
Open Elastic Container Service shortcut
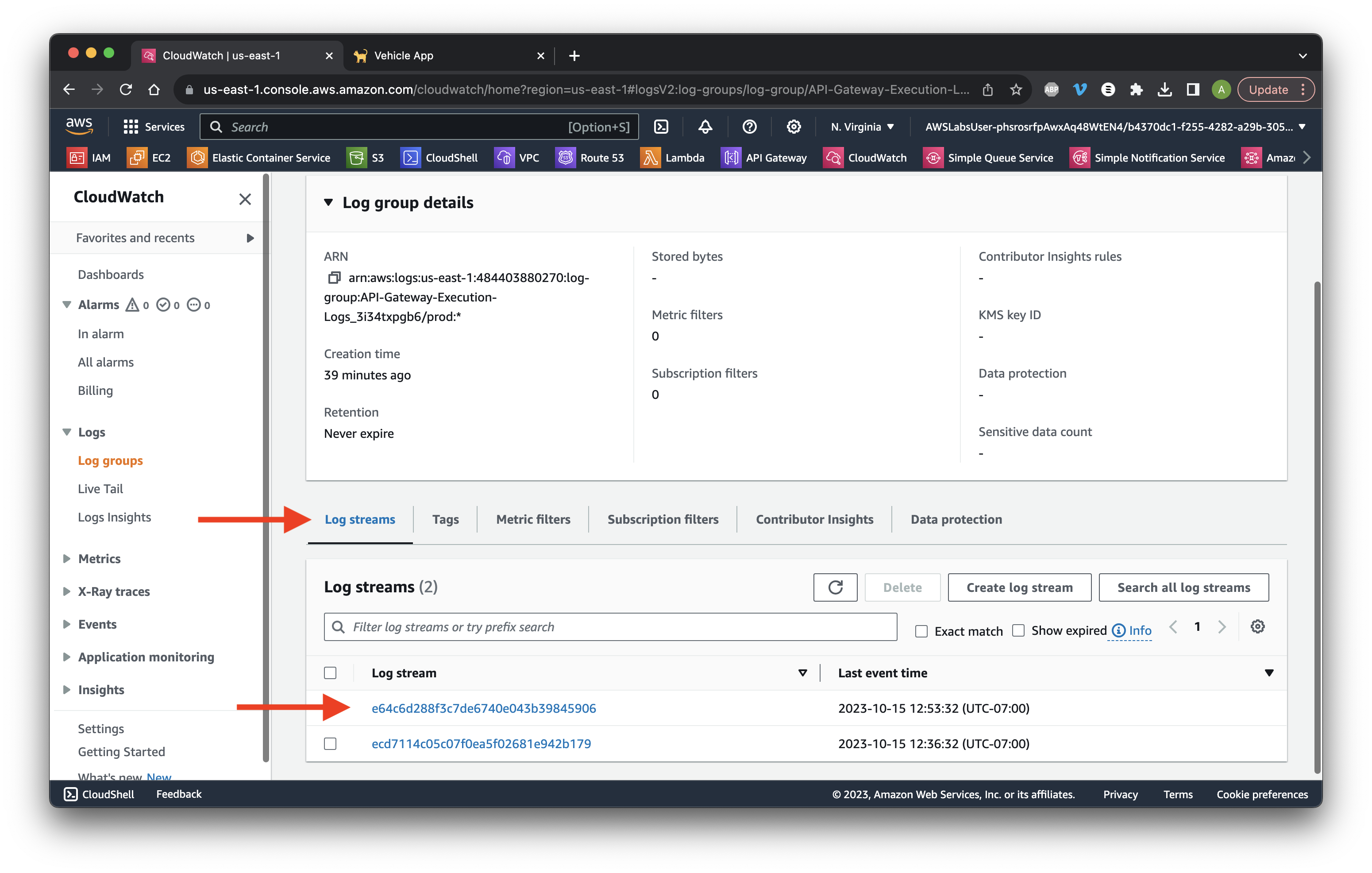click(258, 157)
